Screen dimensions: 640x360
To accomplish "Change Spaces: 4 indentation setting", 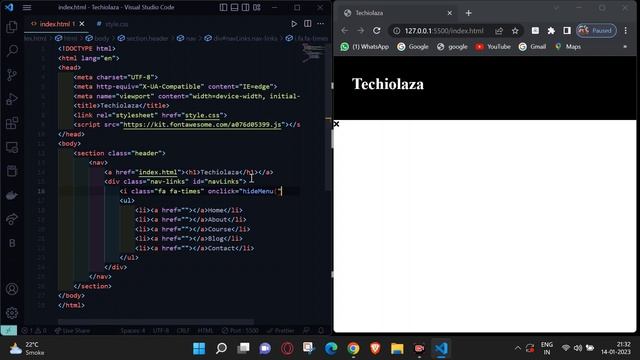I will click(133, 331).
